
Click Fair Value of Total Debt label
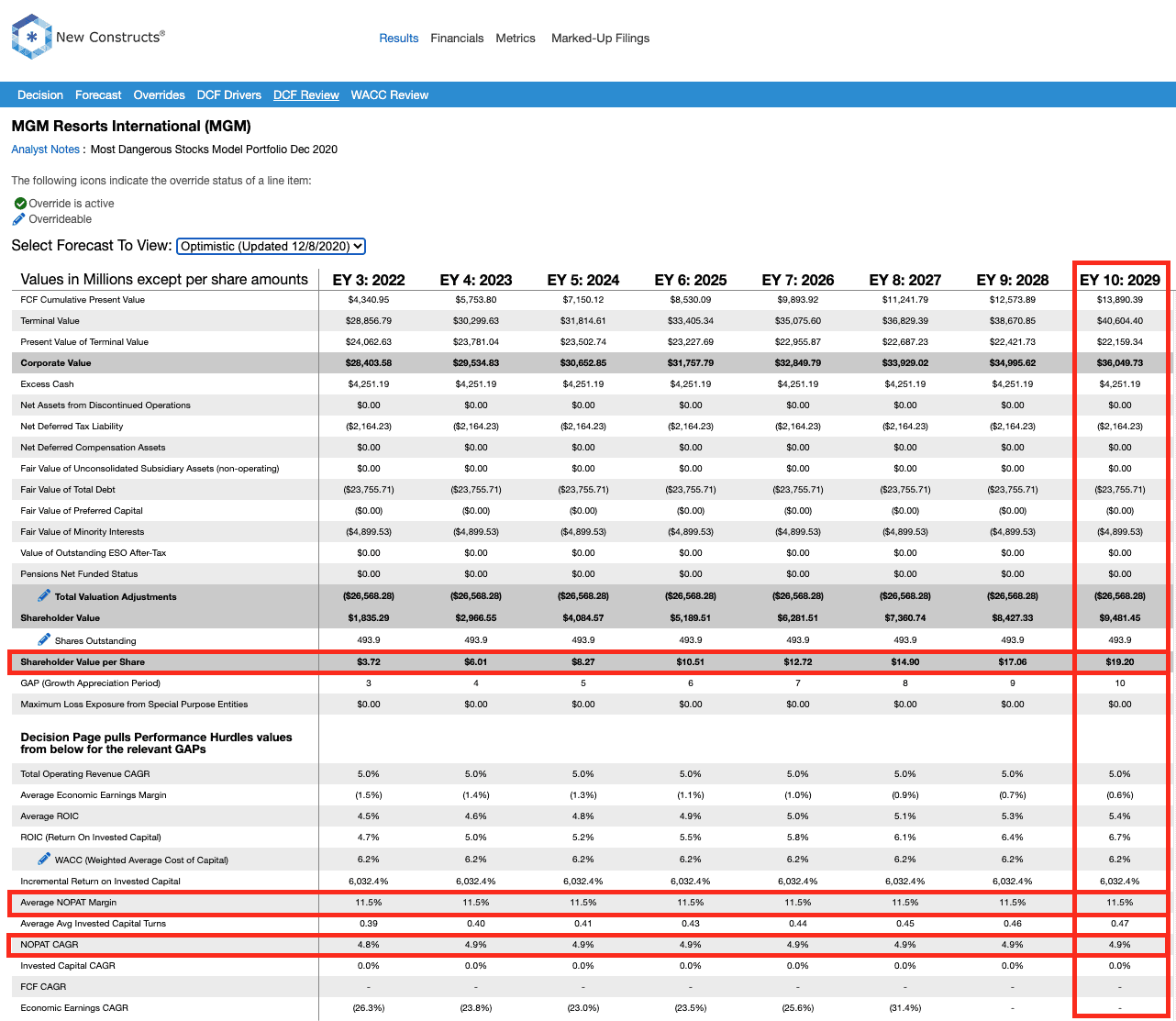(70, 490)
